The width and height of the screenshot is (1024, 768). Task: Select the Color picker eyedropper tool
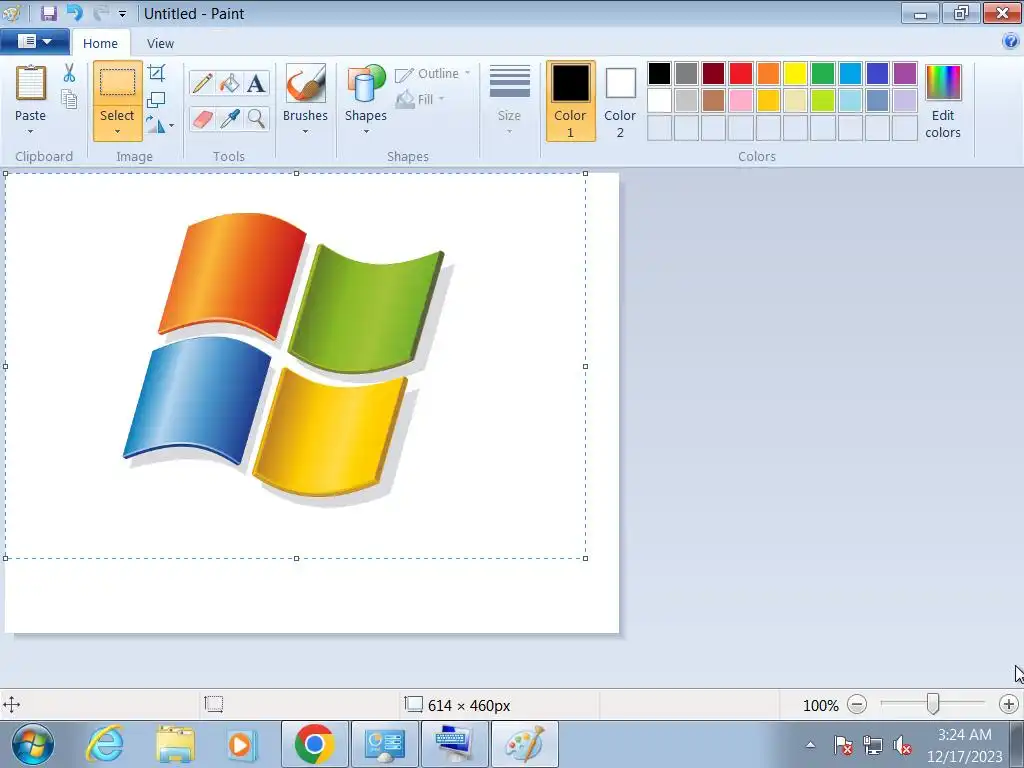coord(230,119)
